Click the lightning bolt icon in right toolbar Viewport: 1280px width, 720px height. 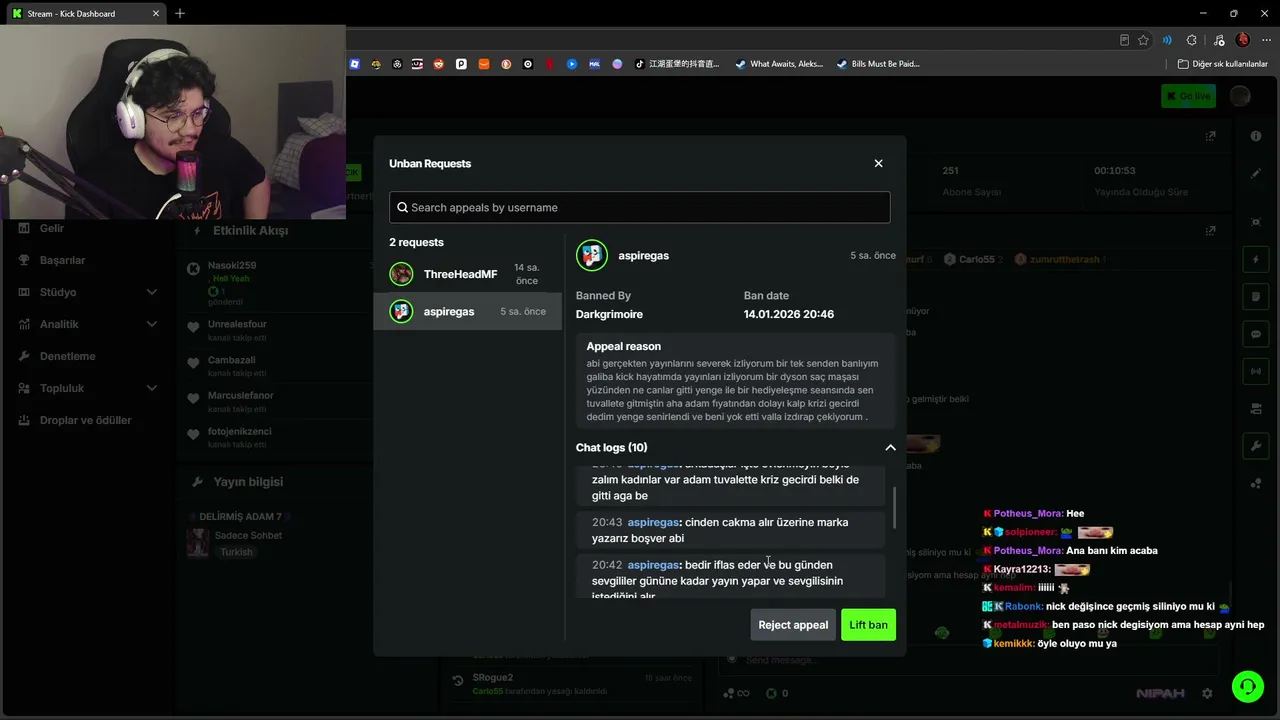[x=1256, y=260]
